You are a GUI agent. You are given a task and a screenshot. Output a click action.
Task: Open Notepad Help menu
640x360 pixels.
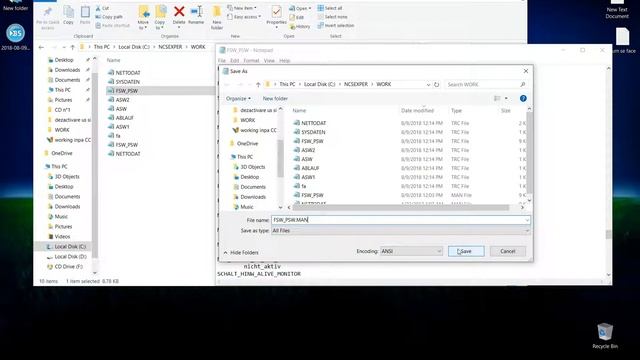point(284,60)
